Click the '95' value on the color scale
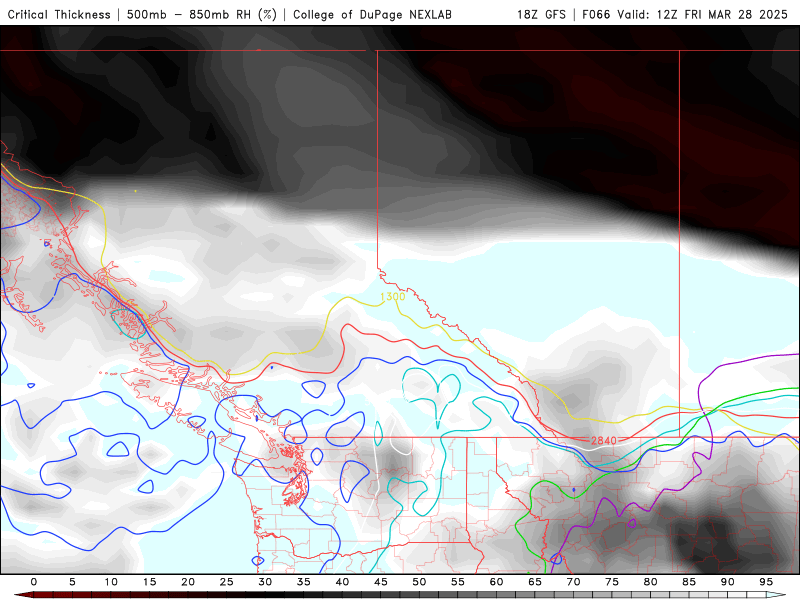 766,582
